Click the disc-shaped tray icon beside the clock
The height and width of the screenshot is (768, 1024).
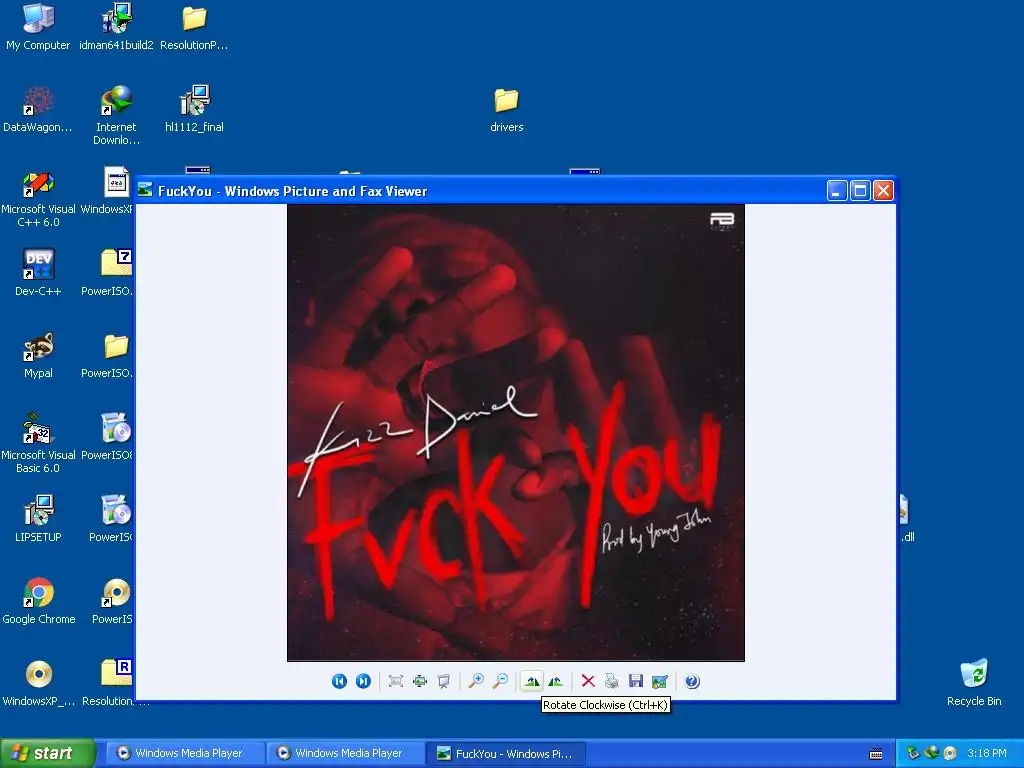(x=950, y=753)
